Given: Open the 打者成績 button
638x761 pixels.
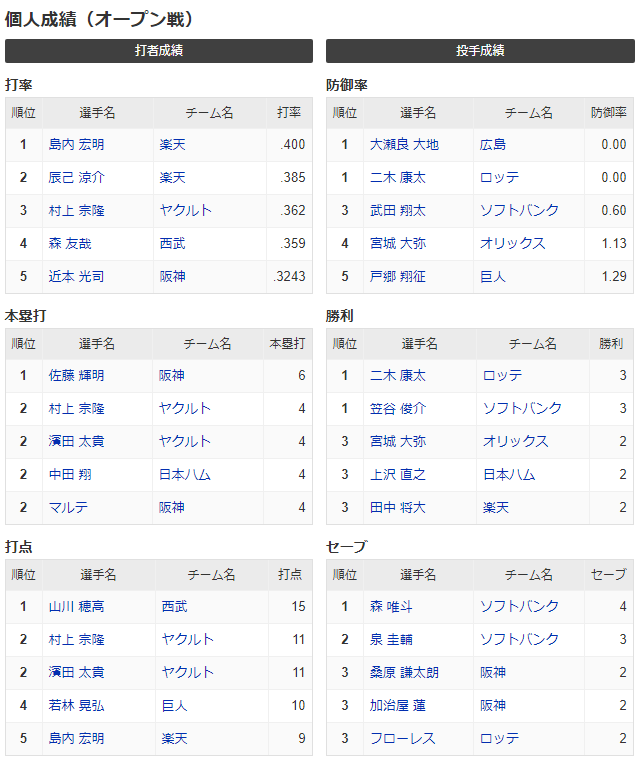Looking at the screenshot, I should click(159, 51).
